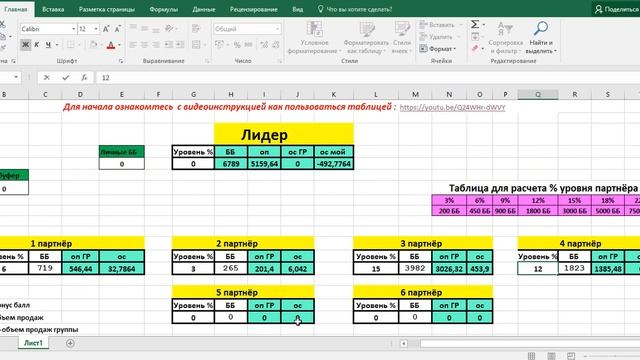Open the Формат cells menu
Image resolution: width=640 pixels, height=360 pixels.
(438, 49)
